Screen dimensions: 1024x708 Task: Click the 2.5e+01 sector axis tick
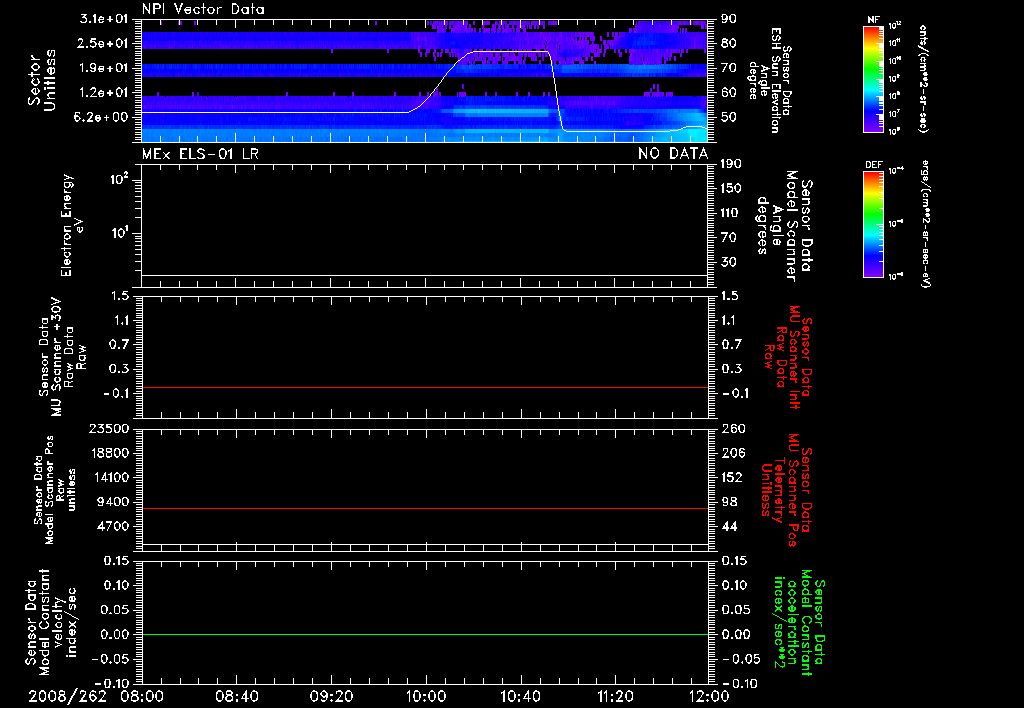click(x=103, y=43)
